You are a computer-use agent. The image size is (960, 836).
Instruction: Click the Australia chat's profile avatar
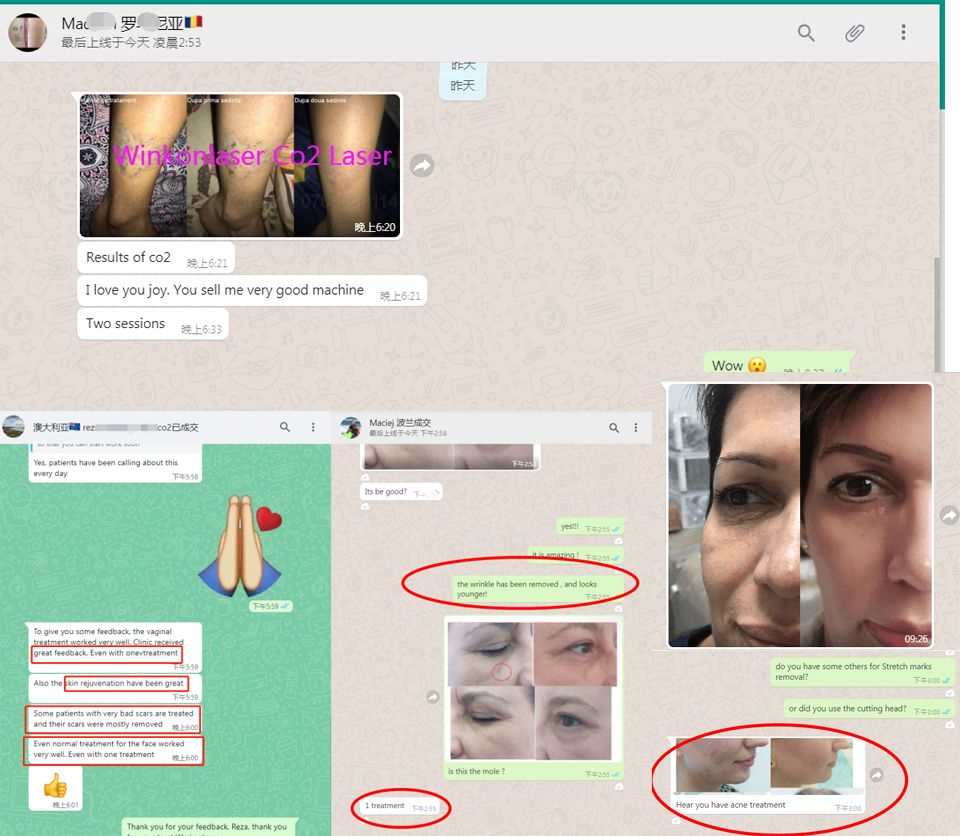pyautogui.click(x=14, y=427)
